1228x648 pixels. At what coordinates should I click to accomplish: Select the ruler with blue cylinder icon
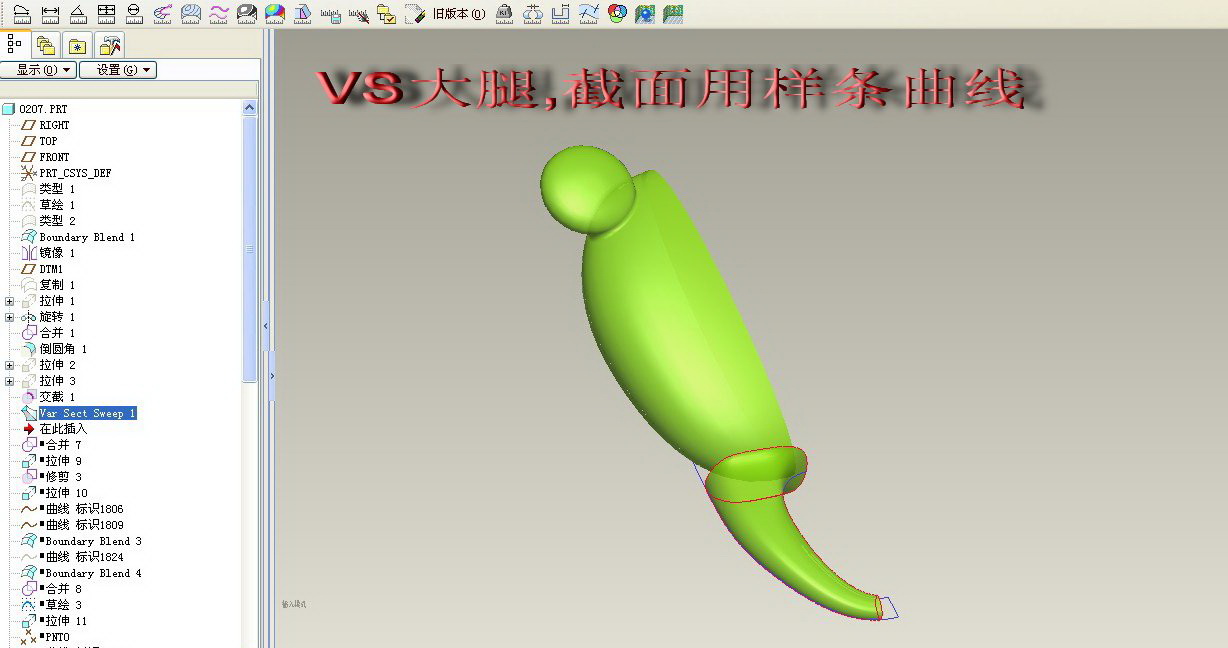(331, 15)
